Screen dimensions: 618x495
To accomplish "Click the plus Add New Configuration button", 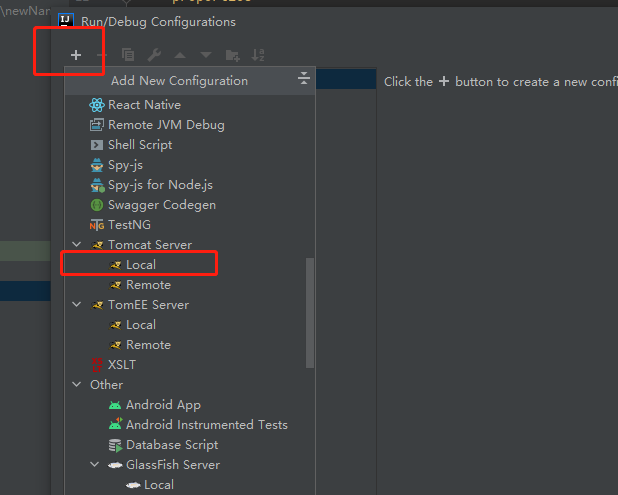I will (76, 55).
